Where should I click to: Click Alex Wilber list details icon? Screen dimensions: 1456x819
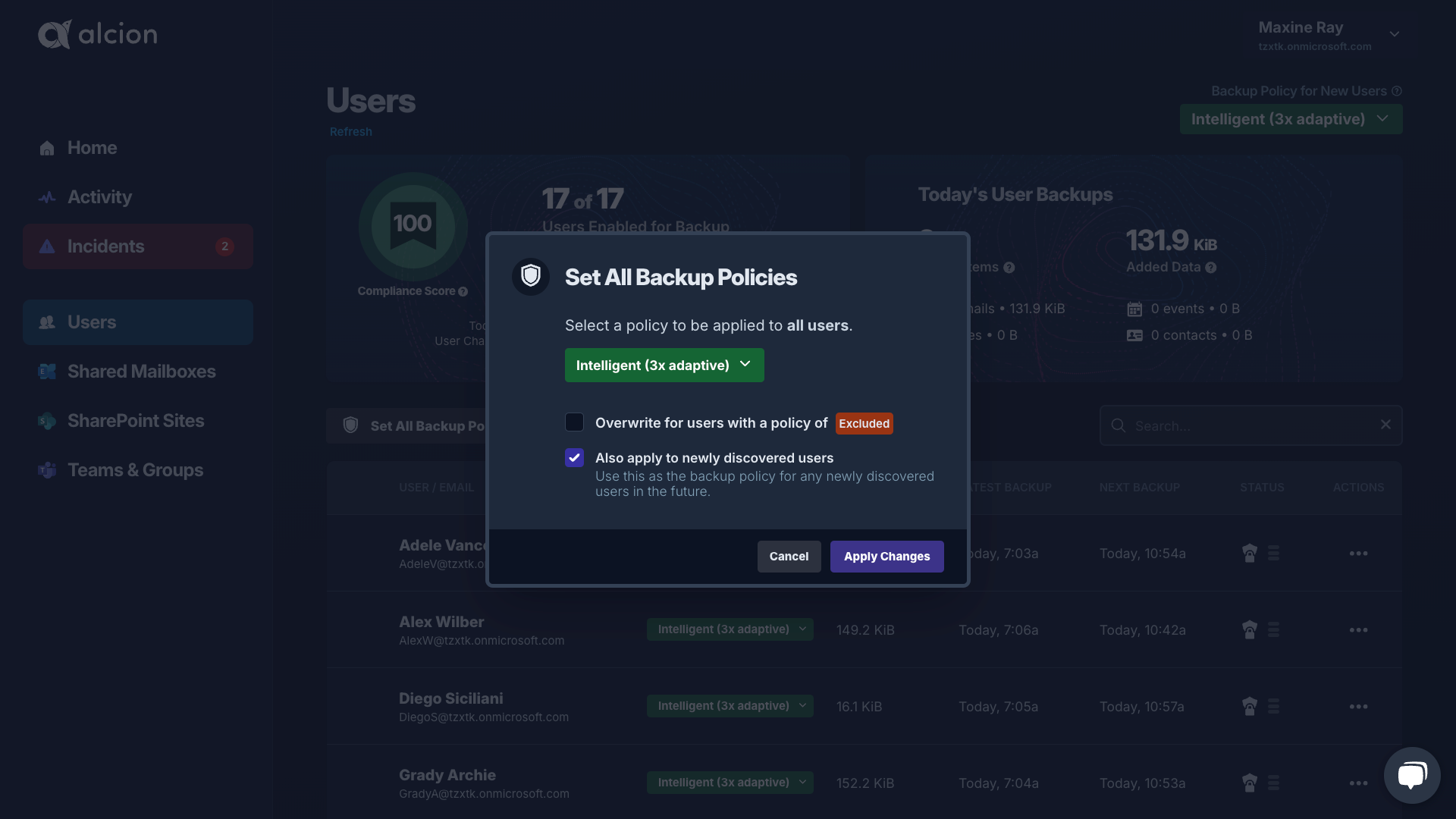tap(1274, 630)
